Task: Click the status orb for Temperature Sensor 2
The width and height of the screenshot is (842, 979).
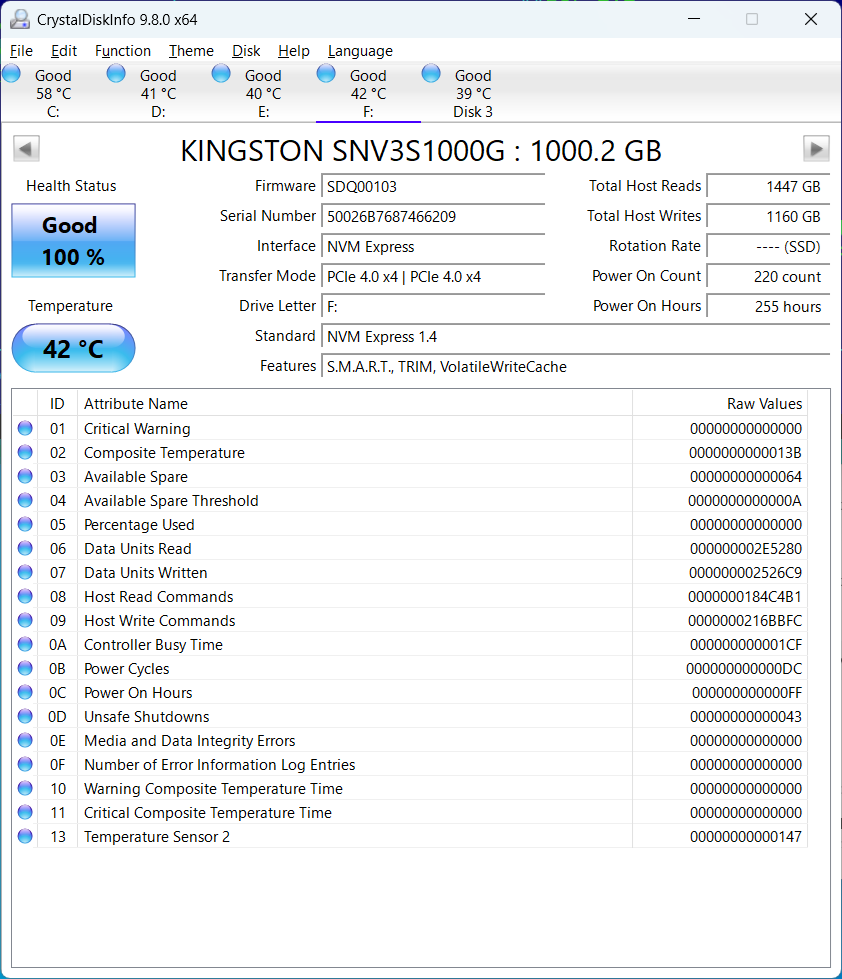Action: (x=25, y=836)
